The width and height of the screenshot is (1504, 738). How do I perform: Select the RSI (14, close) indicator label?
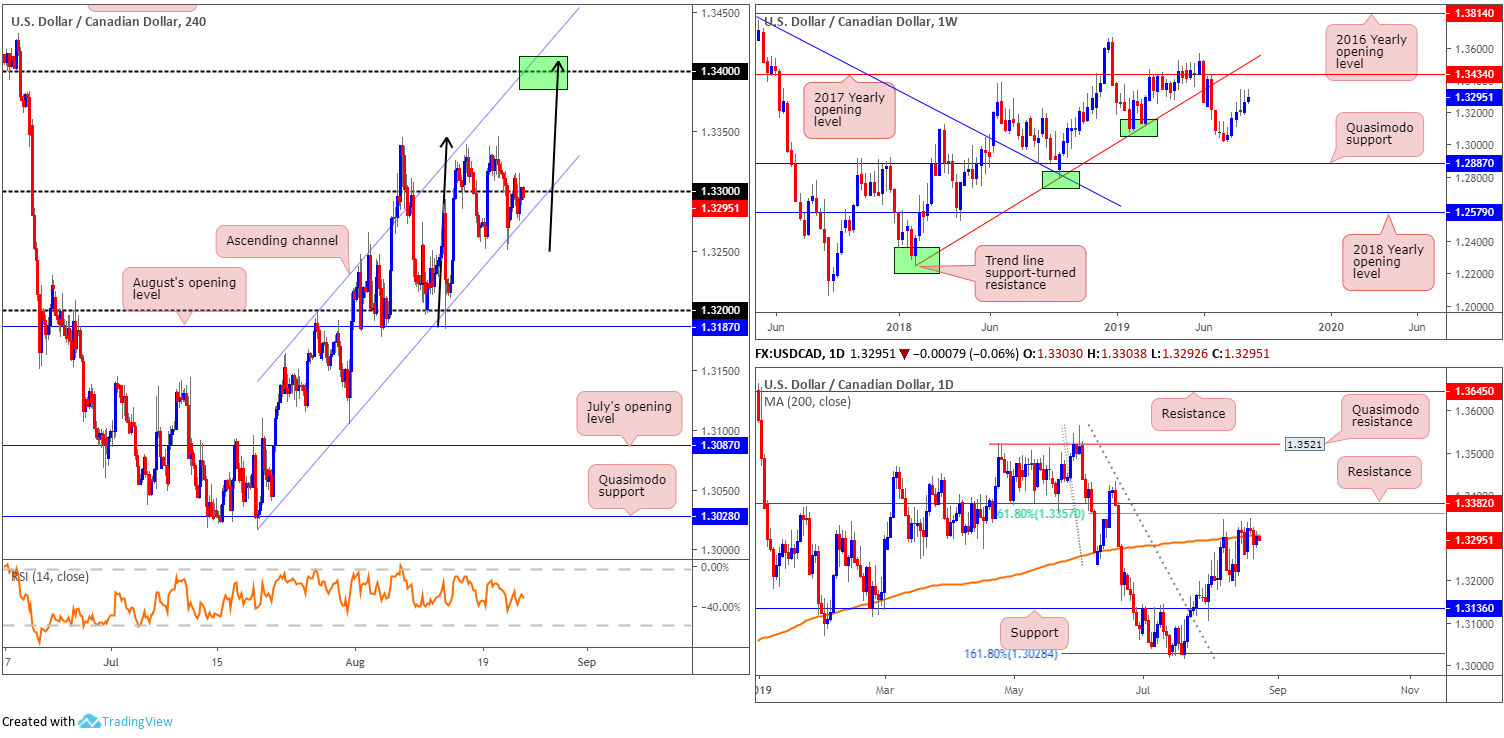point(50,576)
